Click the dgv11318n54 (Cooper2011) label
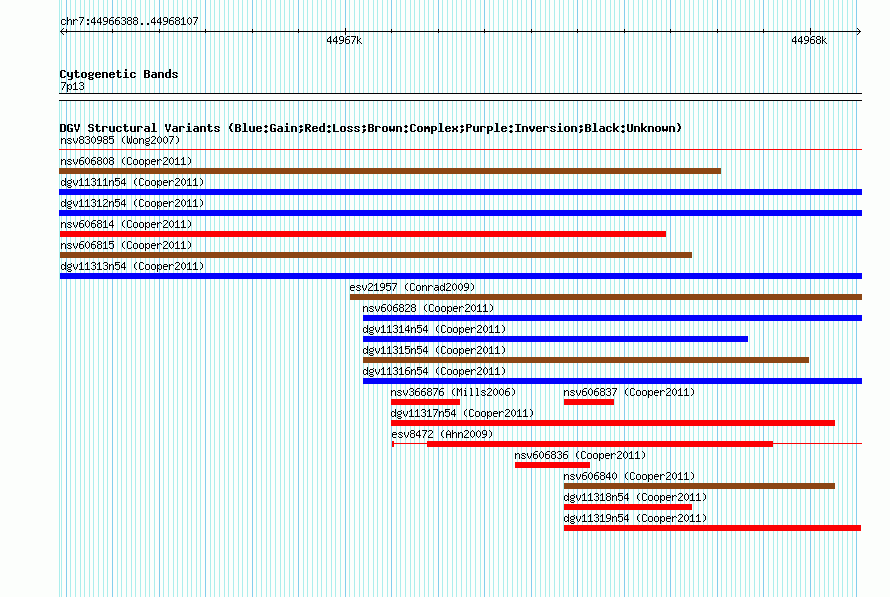The image size is (890, 597). [x=635, y=497]
